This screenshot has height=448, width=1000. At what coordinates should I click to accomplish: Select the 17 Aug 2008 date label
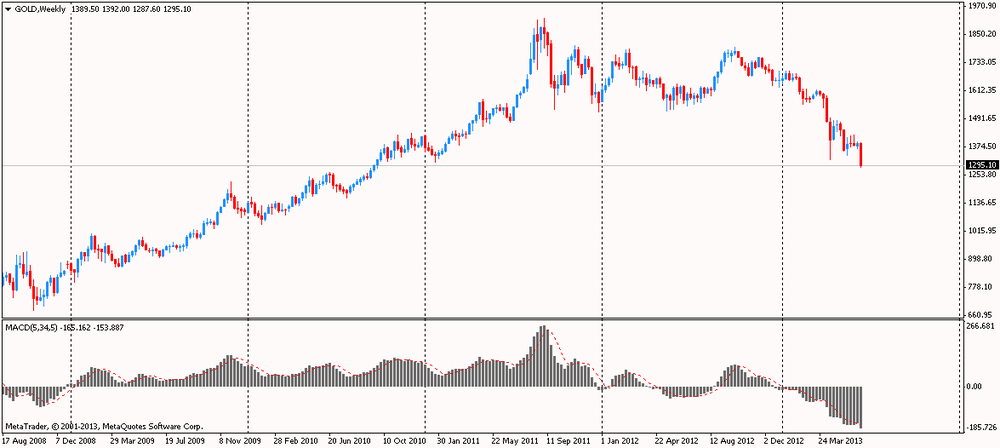click(x=26, y=440)
